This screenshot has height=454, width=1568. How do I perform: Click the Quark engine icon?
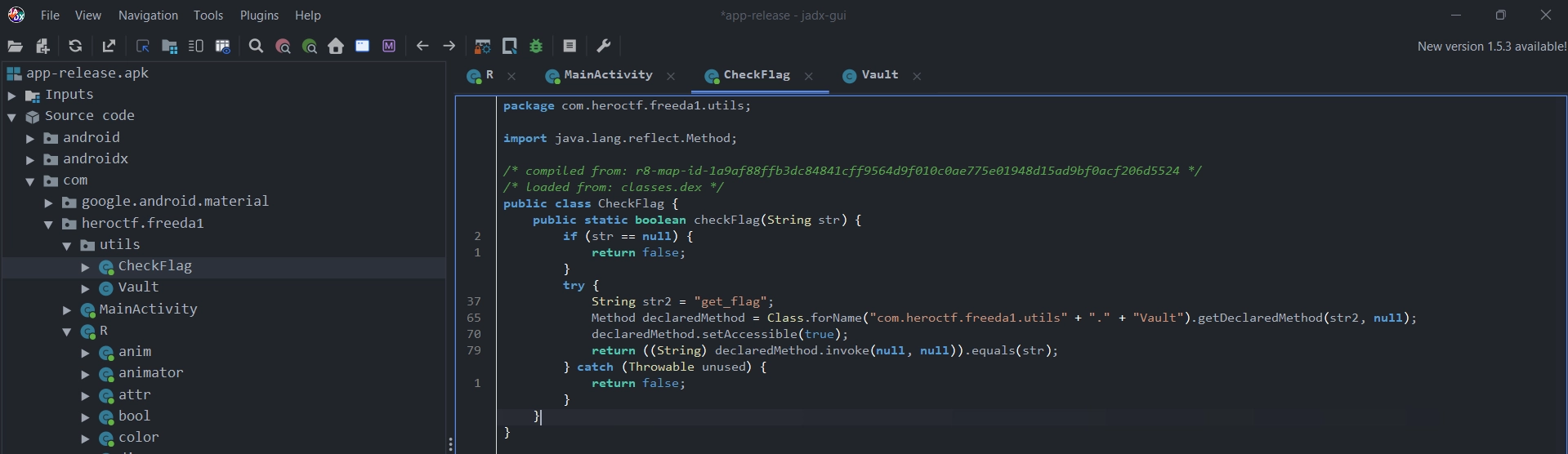coord(510,47)
